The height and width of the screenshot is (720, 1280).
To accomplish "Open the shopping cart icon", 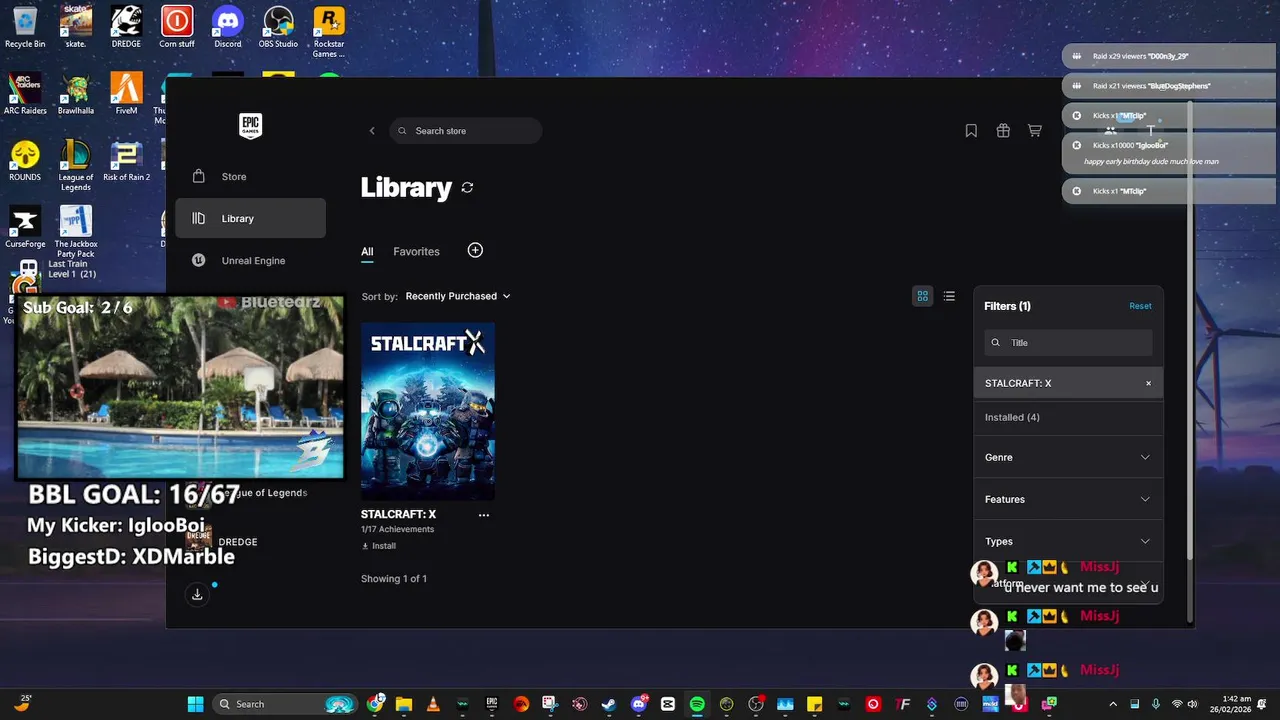I will pos(1035,131).
